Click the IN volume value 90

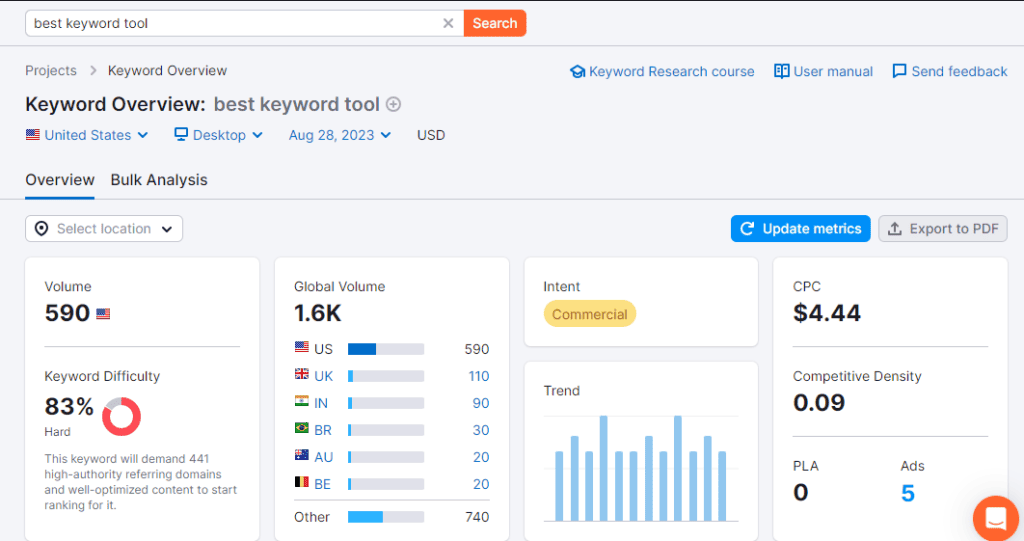coord(481,403)
